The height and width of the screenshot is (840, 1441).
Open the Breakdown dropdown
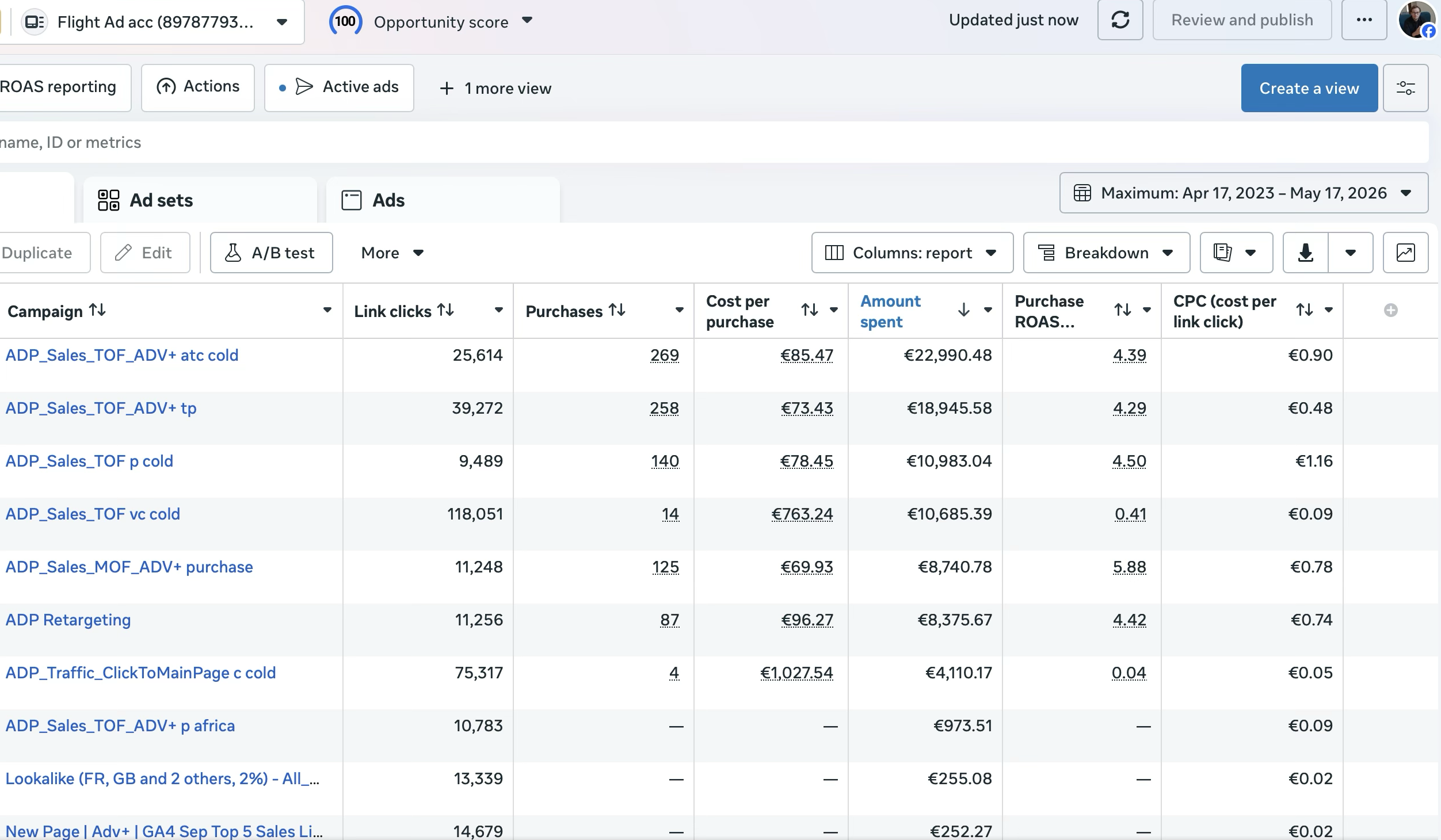[1106, 253]
